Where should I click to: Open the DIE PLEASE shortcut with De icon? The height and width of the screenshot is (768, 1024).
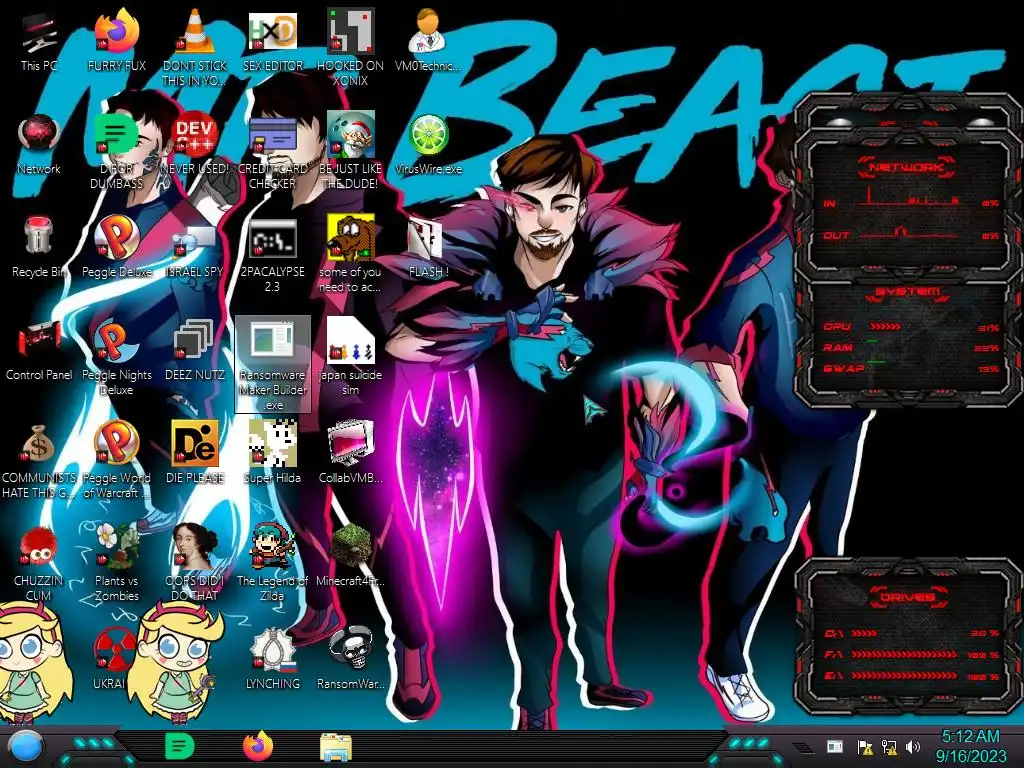tap(195, 453)
